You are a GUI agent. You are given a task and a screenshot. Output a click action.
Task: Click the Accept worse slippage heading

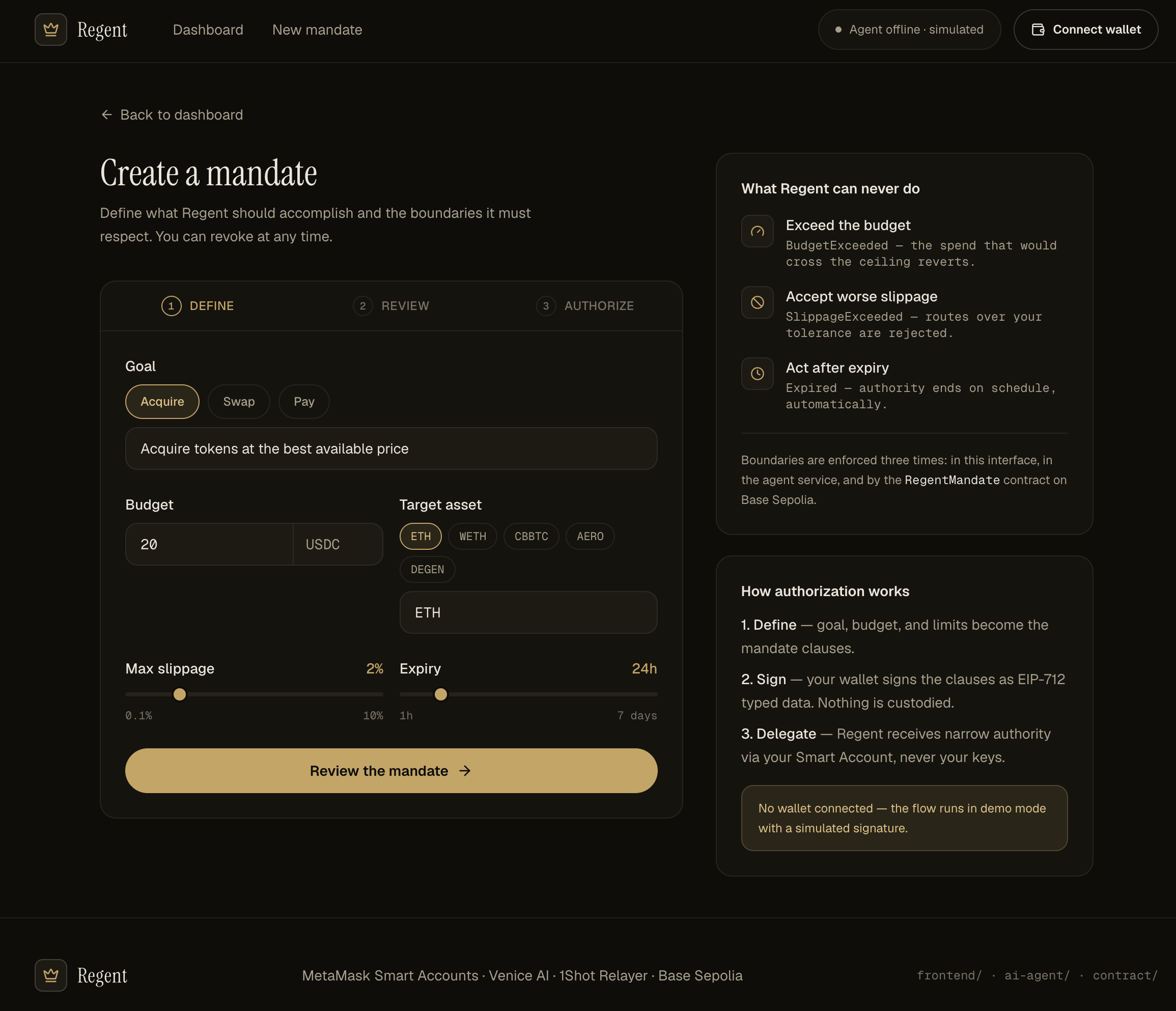[x=861, y=296]
